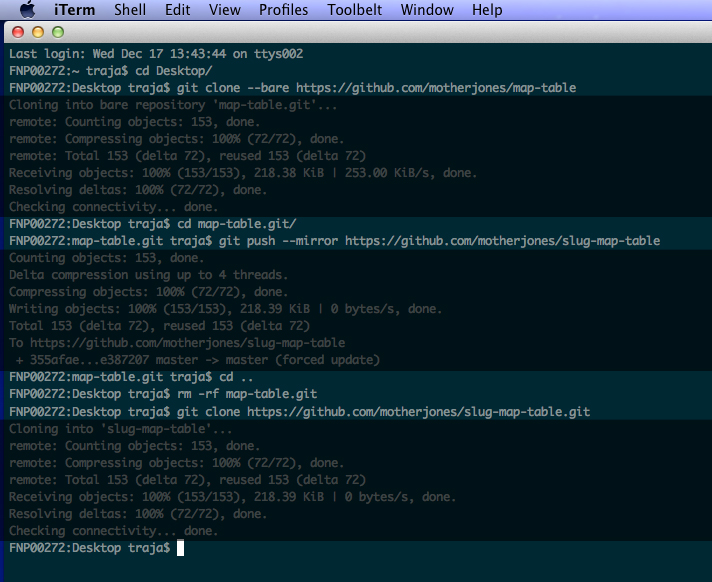Click the 'rm -rf map-table.git' command line
This screenshot has width=712, height=582.
[x=163, y=394]
